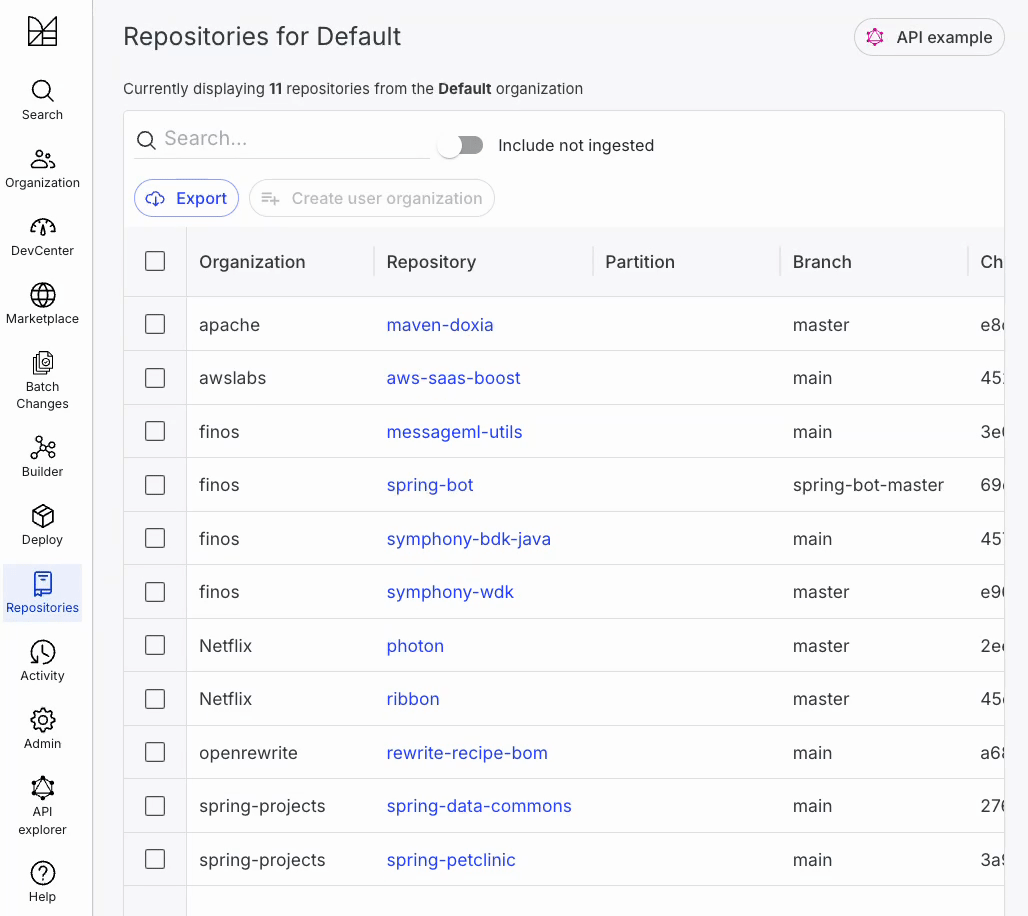Open the photon repository link
The width and height of the screenshot is (1028, 916).
click(x=415, y=646)
